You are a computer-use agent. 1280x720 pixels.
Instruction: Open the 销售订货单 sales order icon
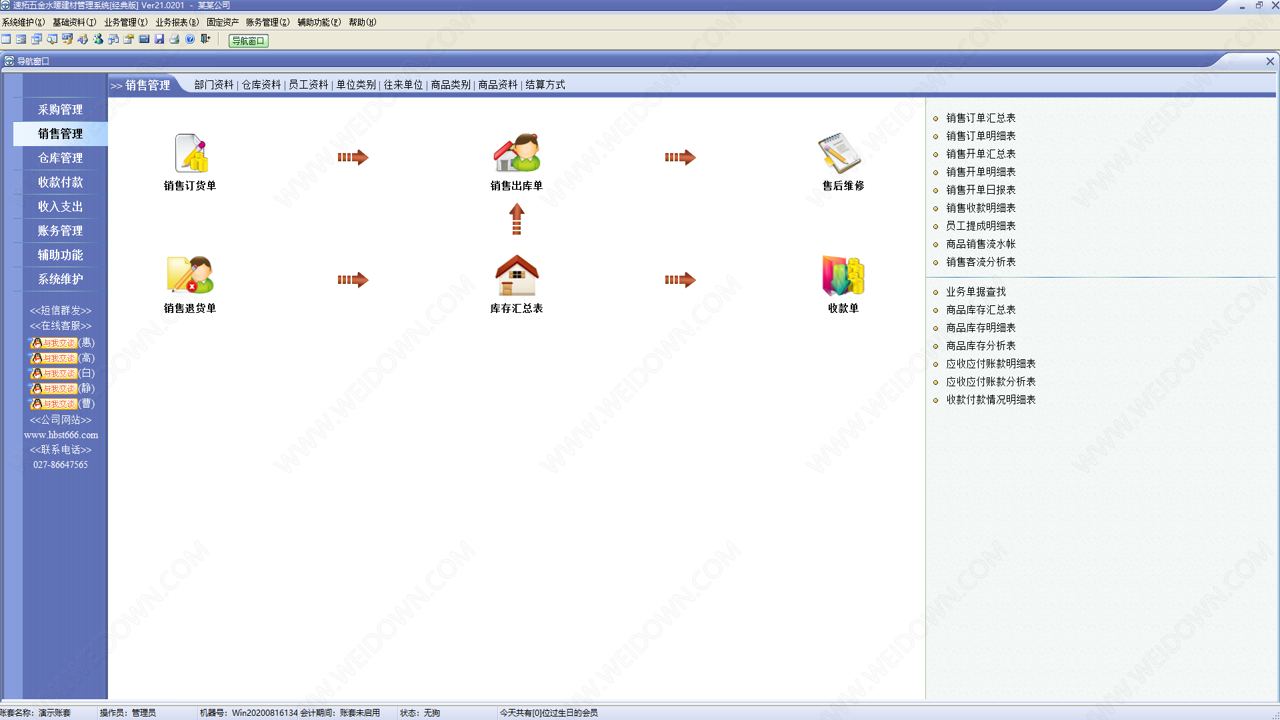(190, 154)
